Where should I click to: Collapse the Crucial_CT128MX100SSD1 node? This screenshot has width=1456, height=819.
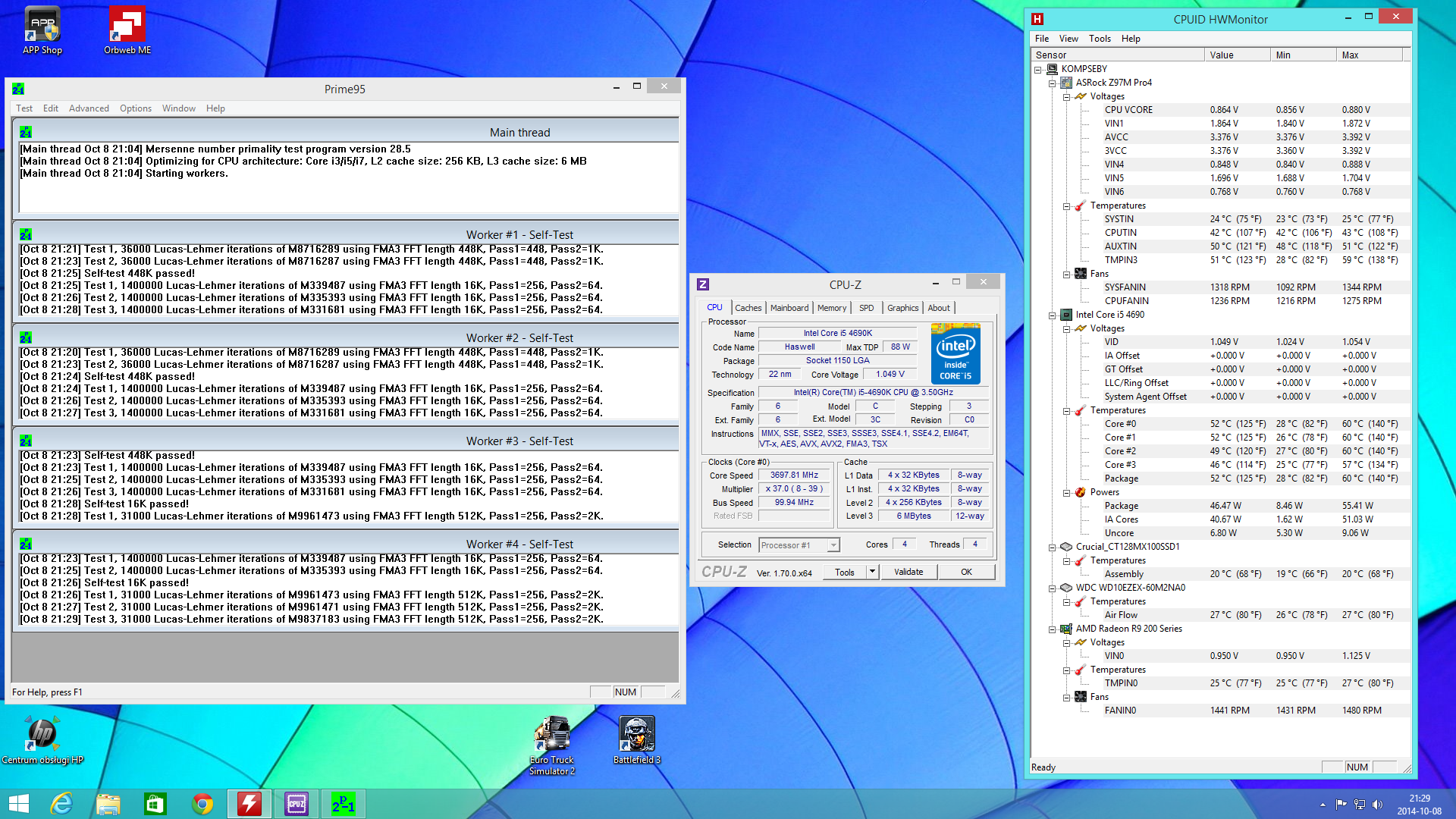pyautogui.click(x=1052, y=547)
